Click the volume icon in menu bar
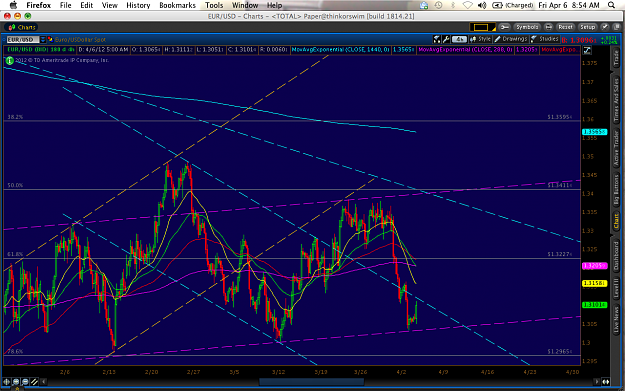 (482, 5)
